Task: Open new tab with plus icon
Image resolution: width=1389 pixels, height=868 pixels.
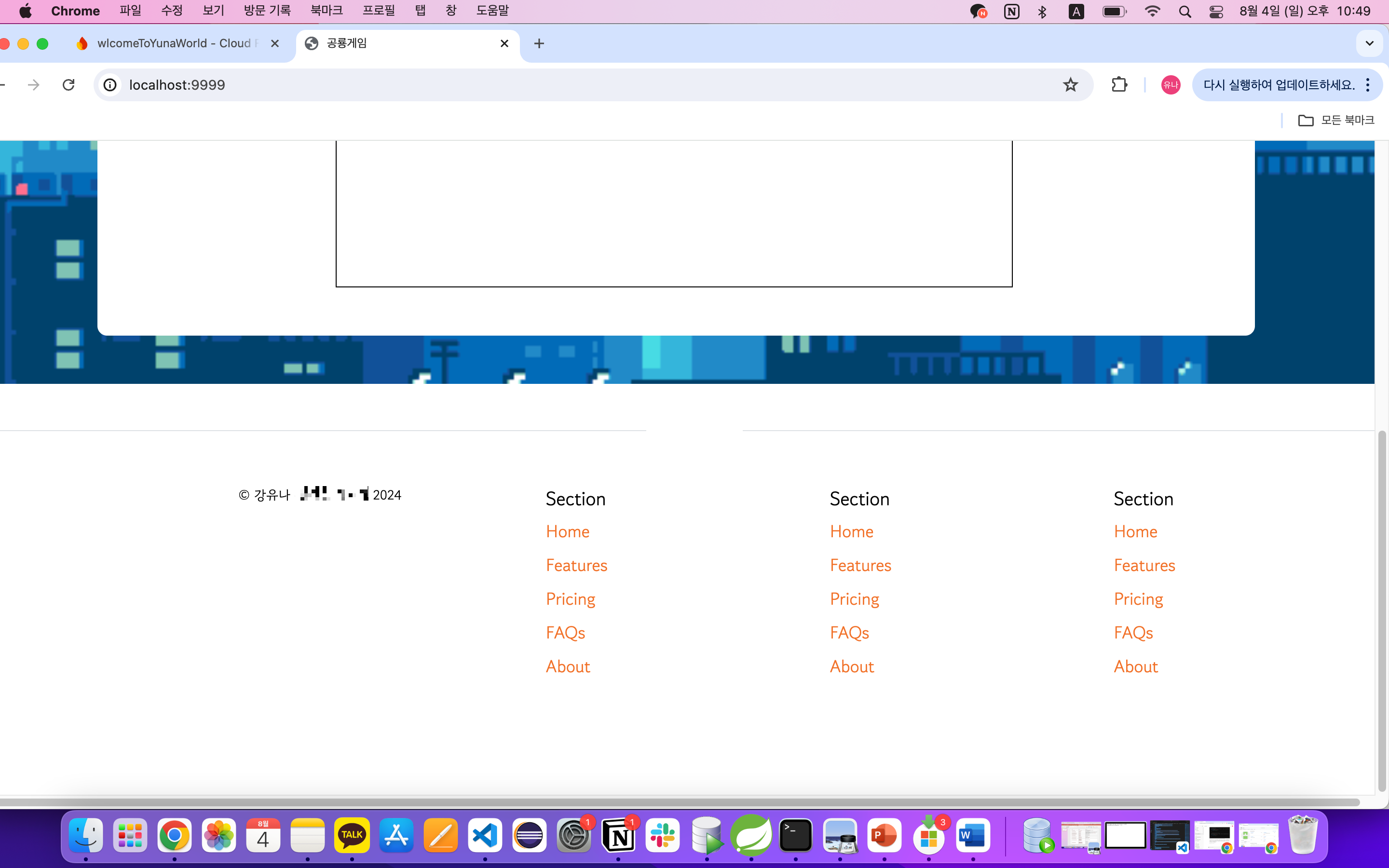Action: 538,43
